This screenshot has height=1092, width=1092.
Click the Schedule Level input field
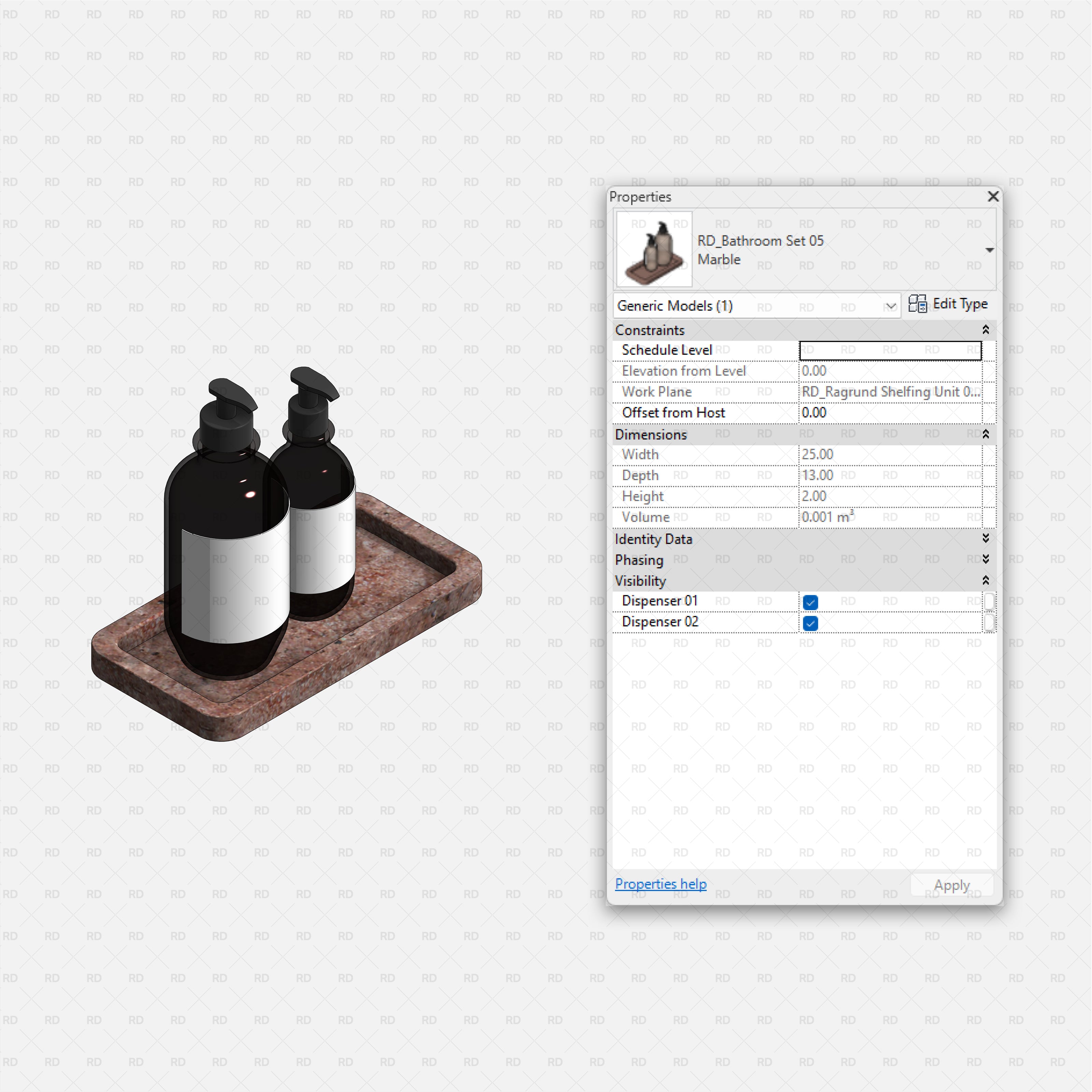click(x=890, y=350)
